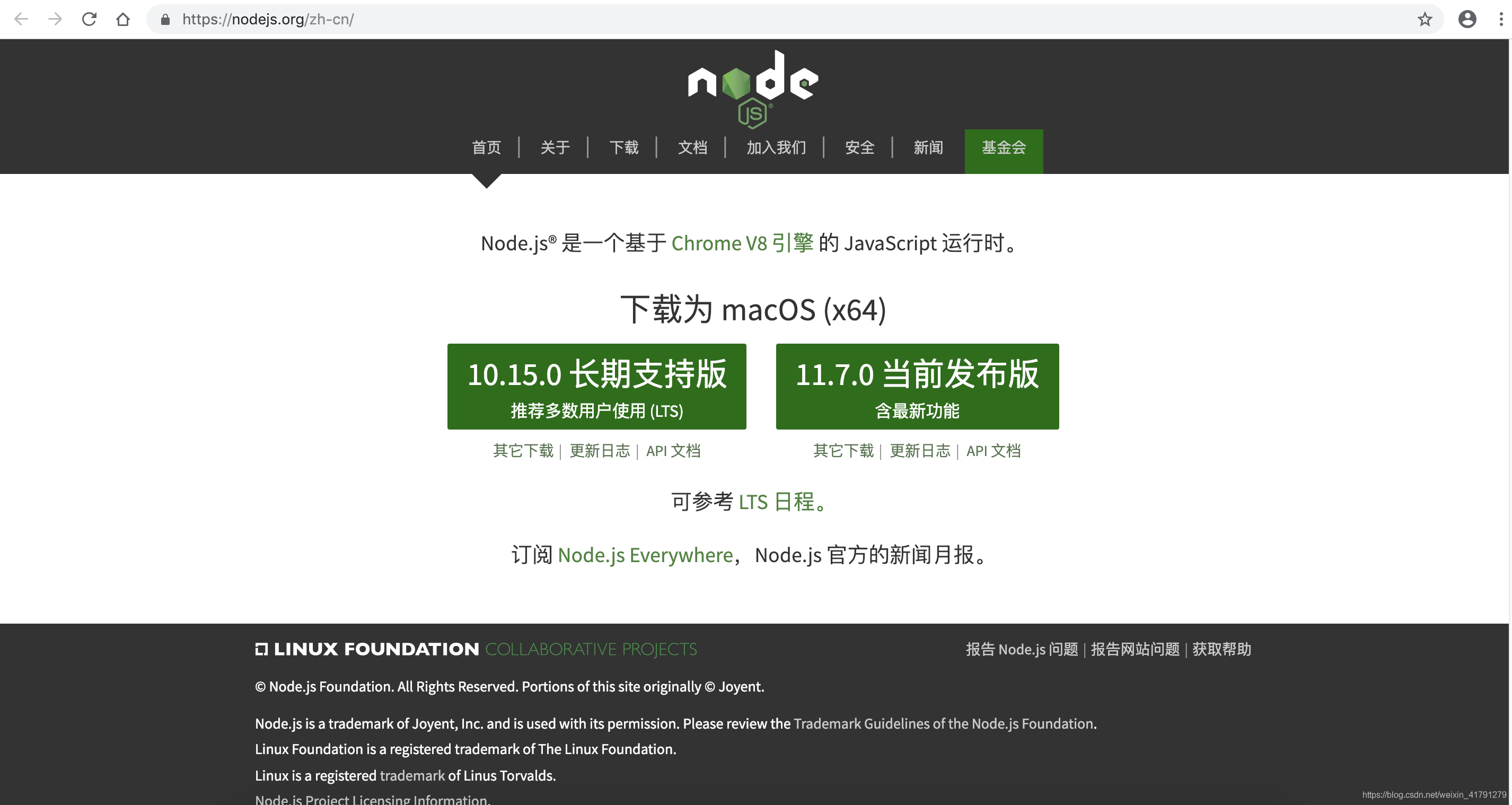Image resolution: width=1512 pixels, height=805 pixels.
Task: Open the 新闻 navigation item
Action: 928,147
